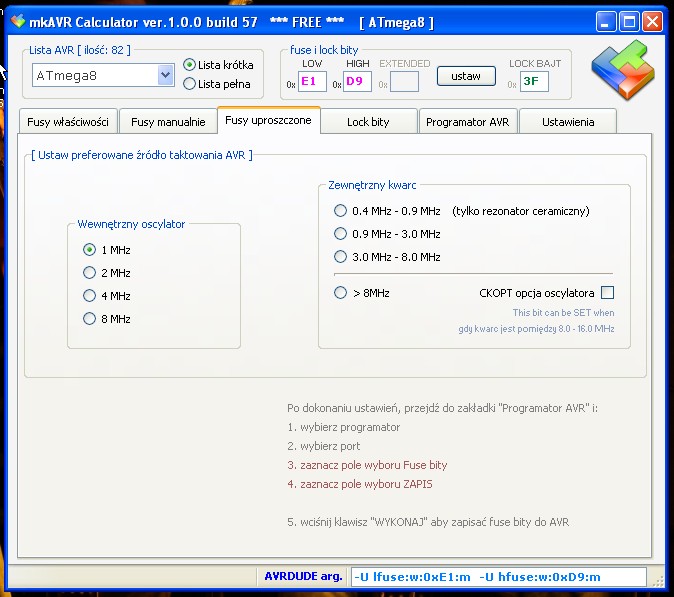
Task: Click the line starting '5. wciśnij klawisz "WYKONAJ"'
Action: [x=428, y=522]
